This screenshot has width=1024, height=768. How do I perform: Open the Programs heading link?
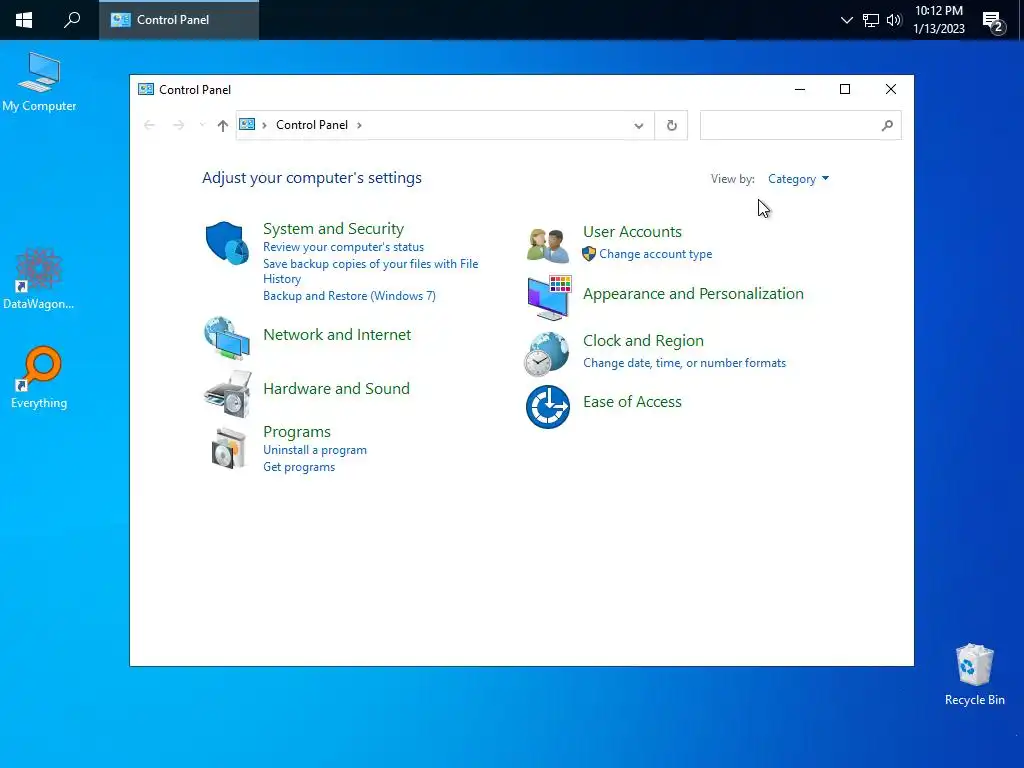tap(296, 432)
